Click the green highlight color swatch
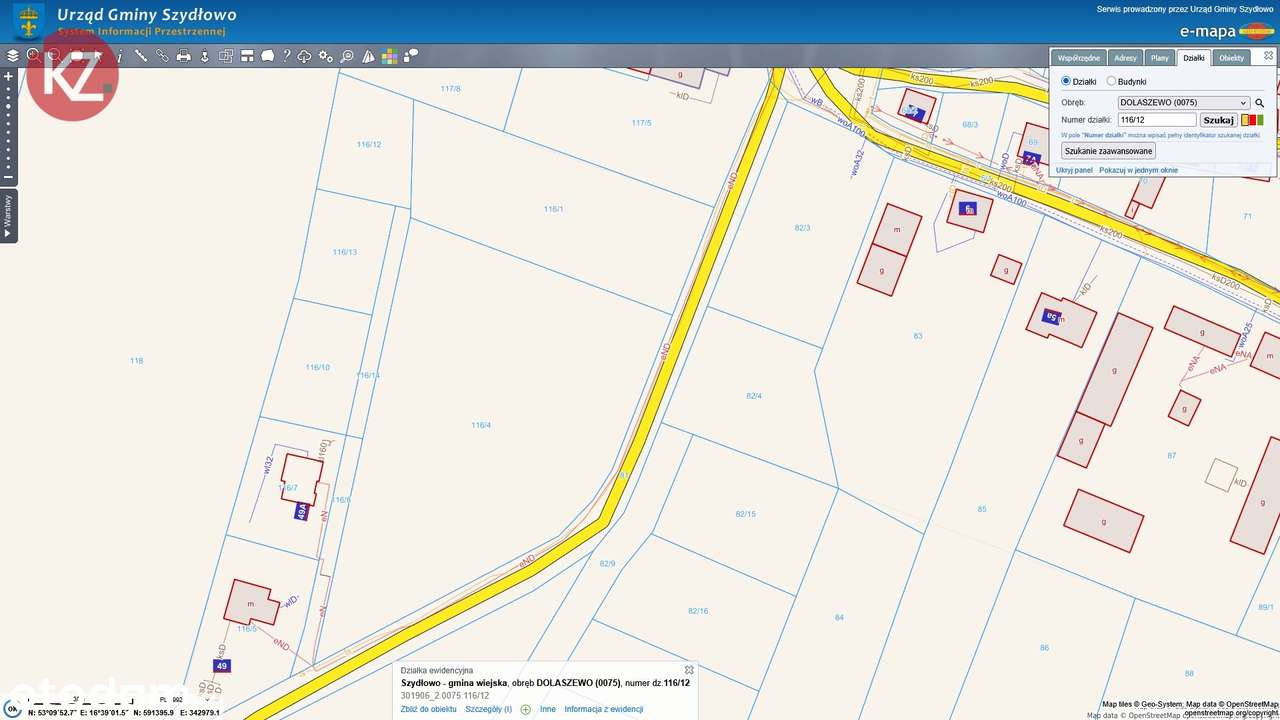 pos(1260,120)
